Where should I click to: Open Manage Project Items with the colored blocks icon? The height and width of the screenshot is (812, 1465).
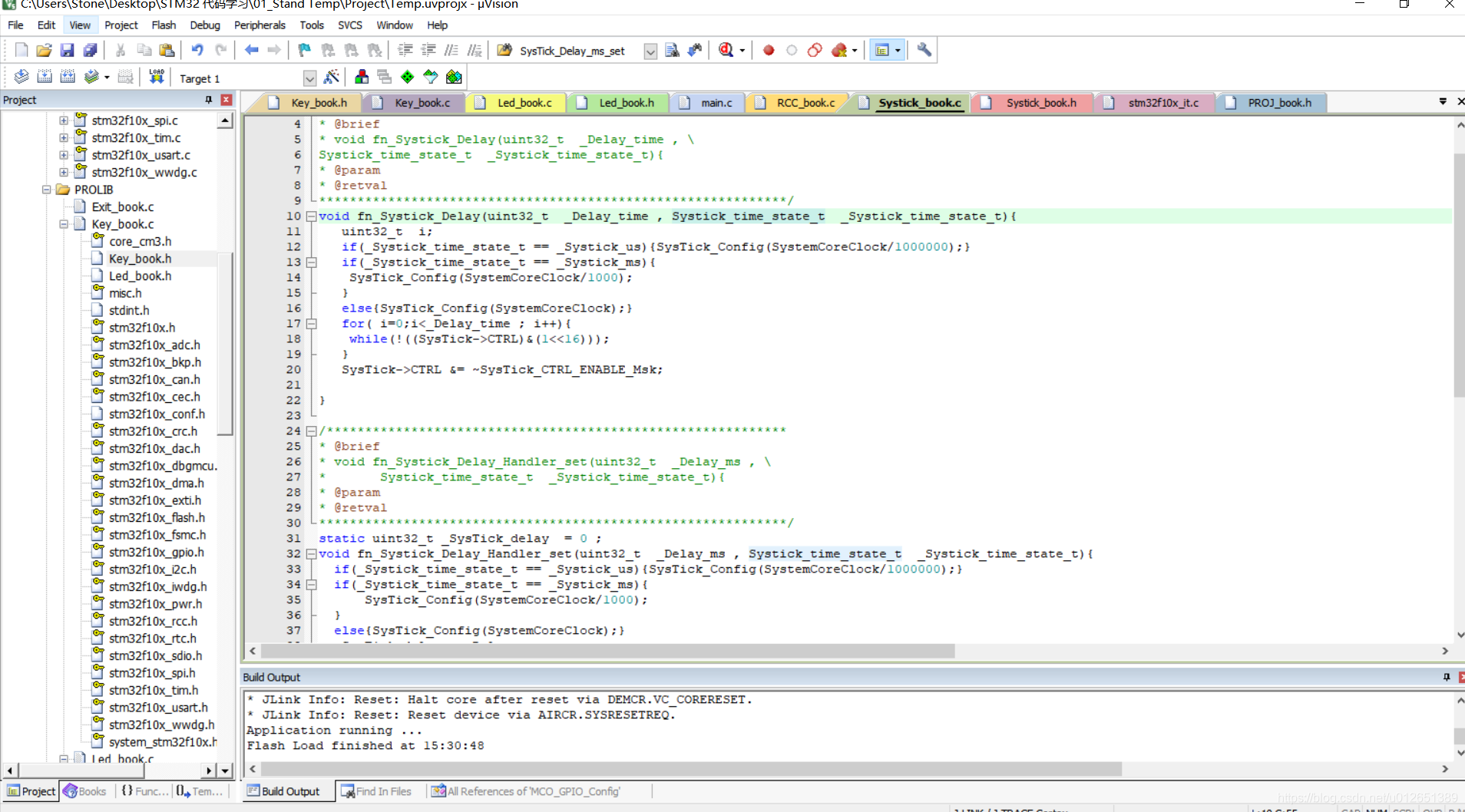pos(362,77)
